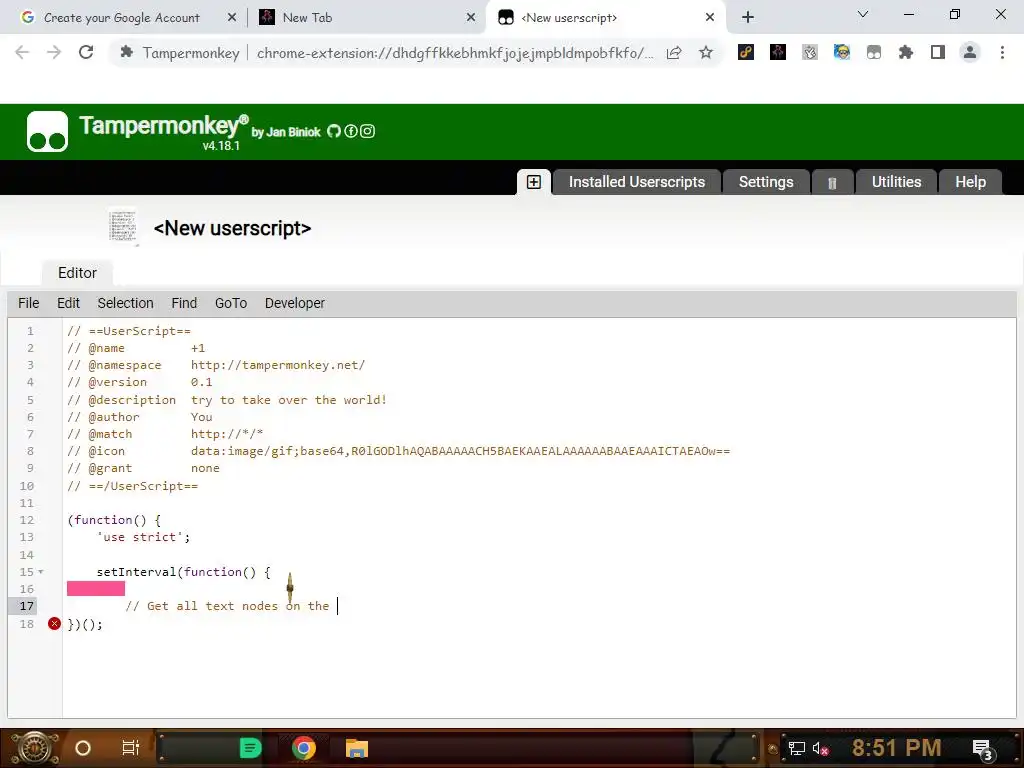Image resolution: width=1024 pixels, height=768 pixels.
Task: Click the muted volume tray icon
Action: [x=821, y=748]
